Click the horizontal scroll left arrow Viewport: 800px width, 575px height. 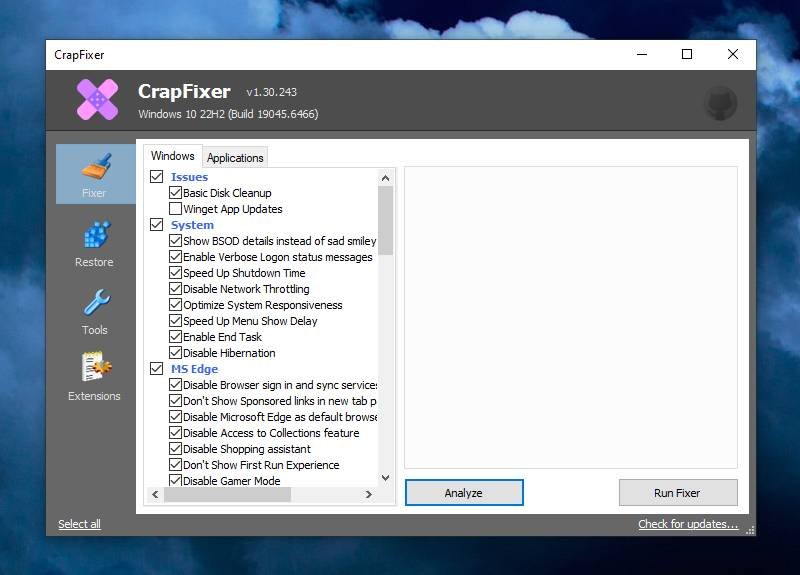pyautogui.click(x=155, y=494)
